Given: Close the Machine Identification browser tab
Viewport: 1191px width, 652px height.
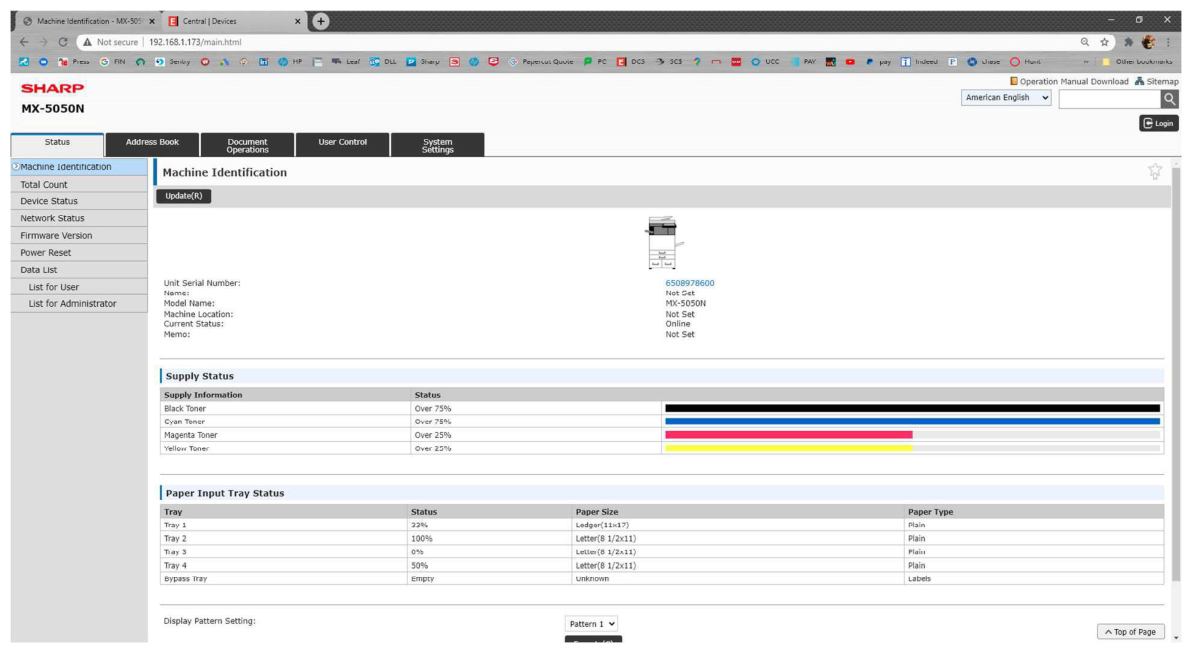Looking at the screenshot, I should click(152, 21).
